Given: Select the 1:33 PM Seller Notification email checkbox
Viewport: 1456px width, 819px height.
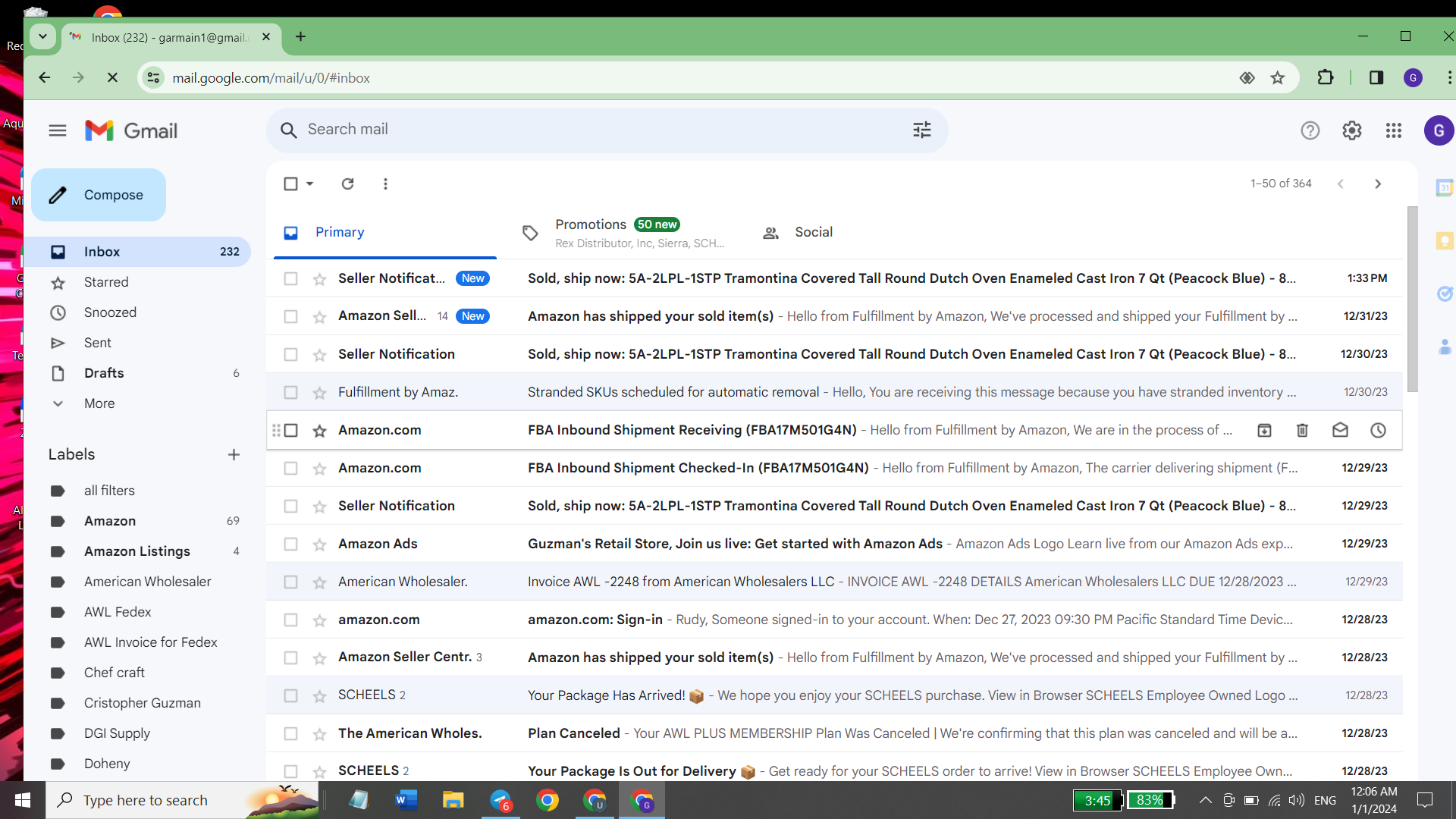Looking at the screenshot, I should 290,278.
